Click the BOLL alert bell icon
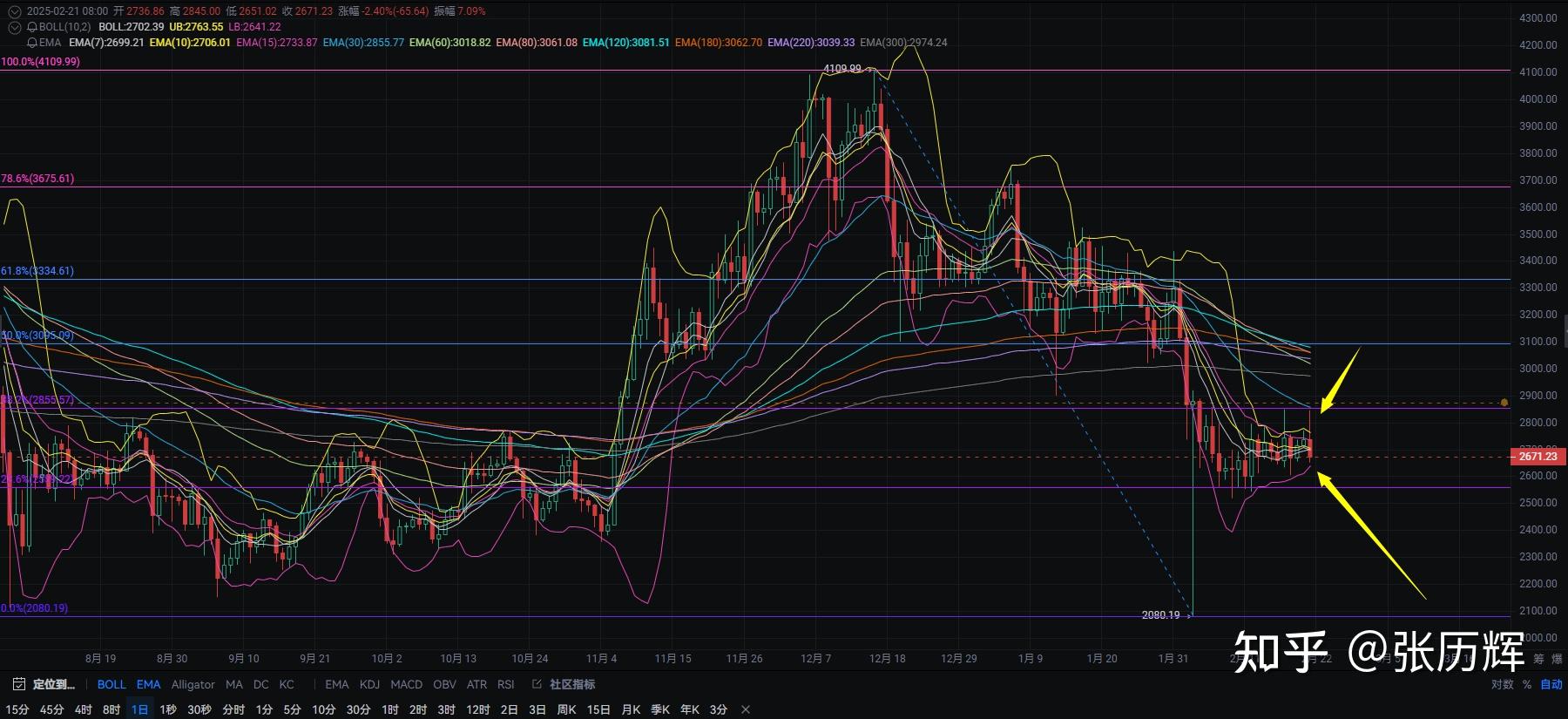Image resolution: width=1568 pixels, height=719 pixels. [x=32, y=27]
